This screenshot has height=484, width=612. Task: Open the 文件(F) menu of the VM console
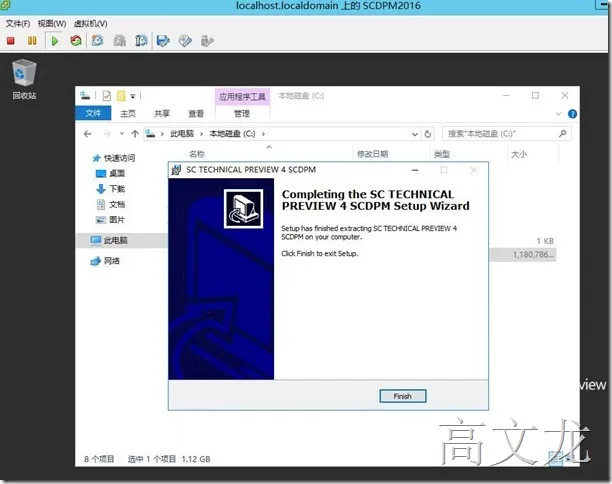pos(18,24)
